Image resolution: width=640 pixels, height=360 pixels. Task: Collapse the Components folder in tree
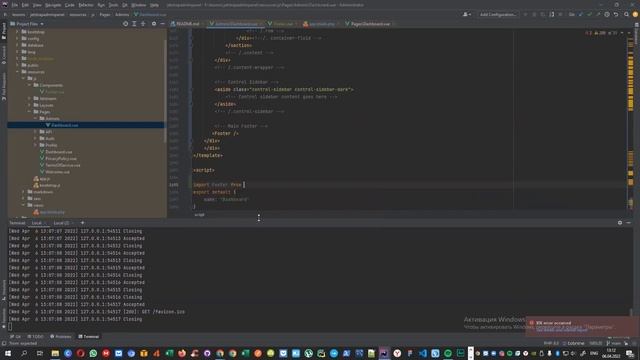pyautogui.click(x=30, y=85)
